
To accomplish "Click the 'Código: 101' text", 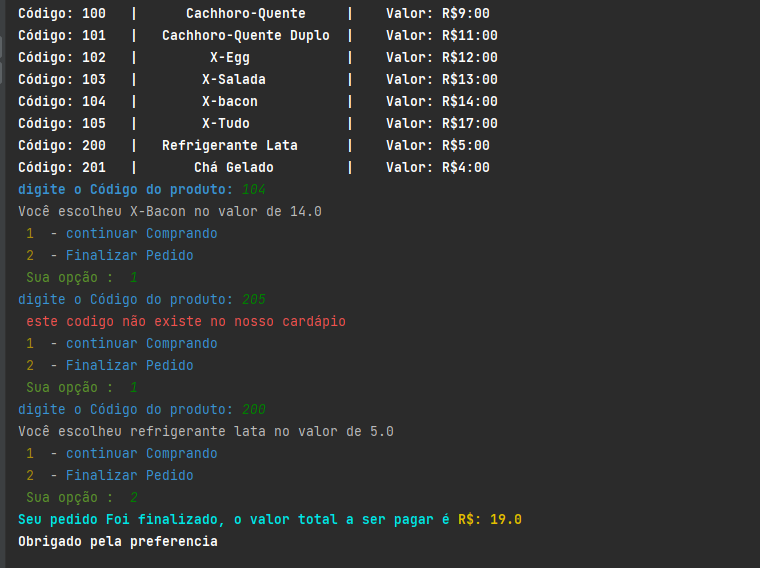I will pos(62,35).
